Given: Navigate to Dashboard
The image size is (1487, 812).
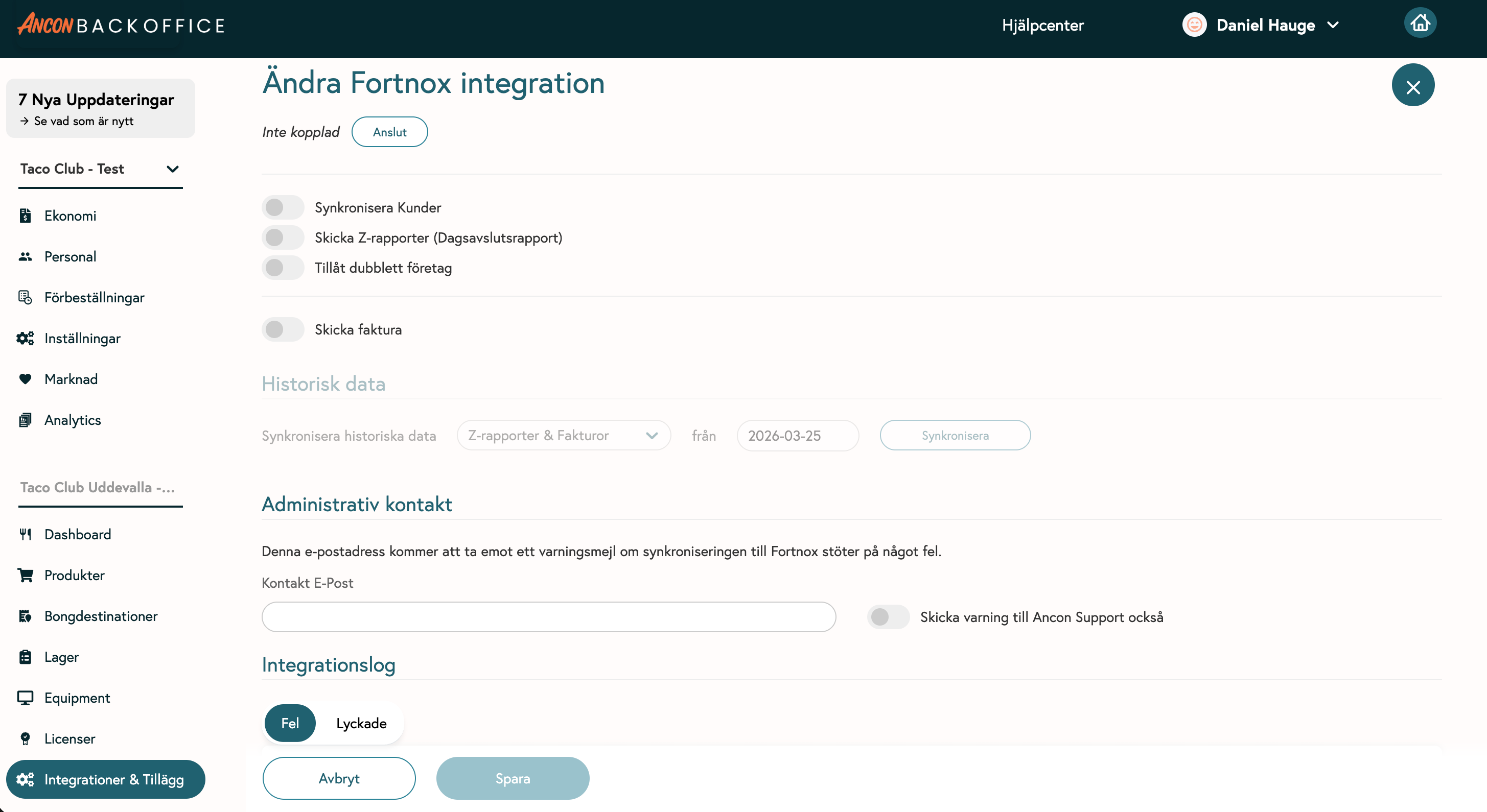Looking at the screenshot, I should coord(77,535).
